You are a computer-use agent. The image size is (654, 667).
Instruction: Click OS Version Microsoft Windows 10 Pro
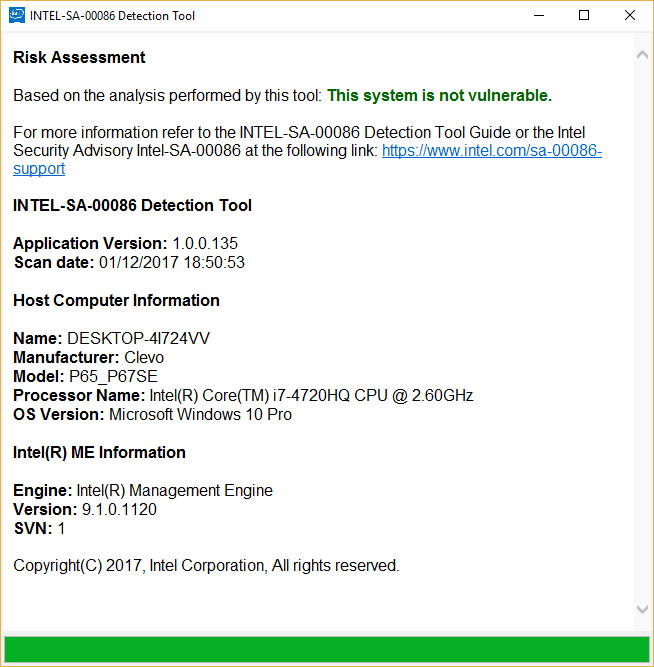tap(200, 414)
